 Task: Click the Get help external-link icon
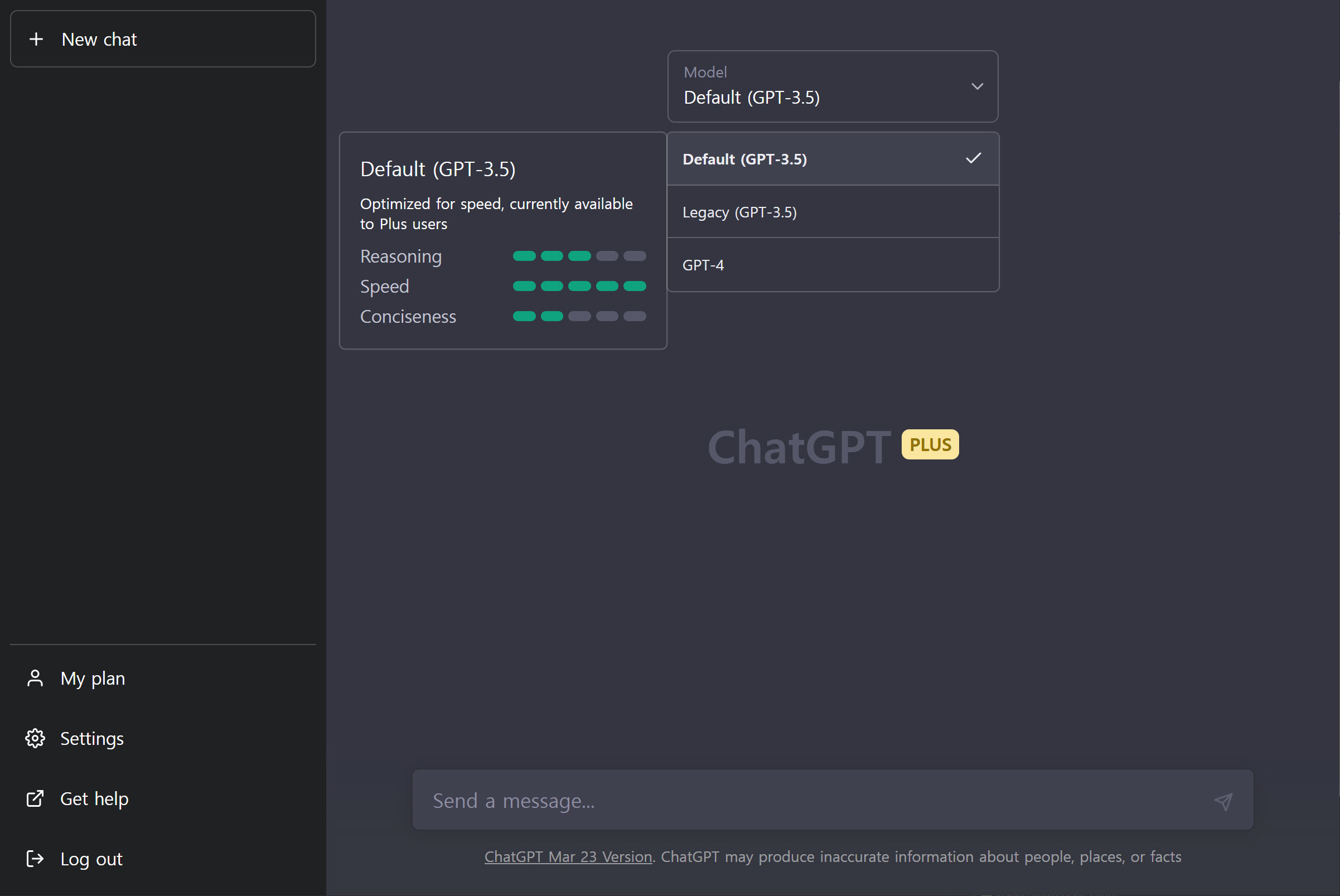pos(35,798)
